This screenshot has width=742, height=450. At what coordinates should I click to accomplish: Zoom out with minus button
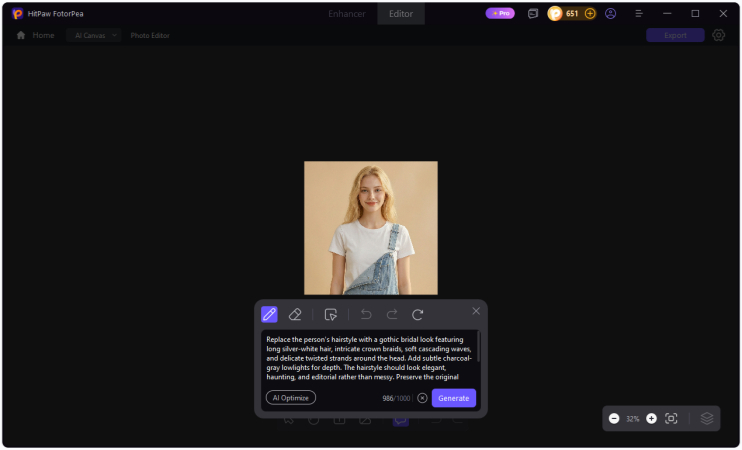tap(614, 418)
